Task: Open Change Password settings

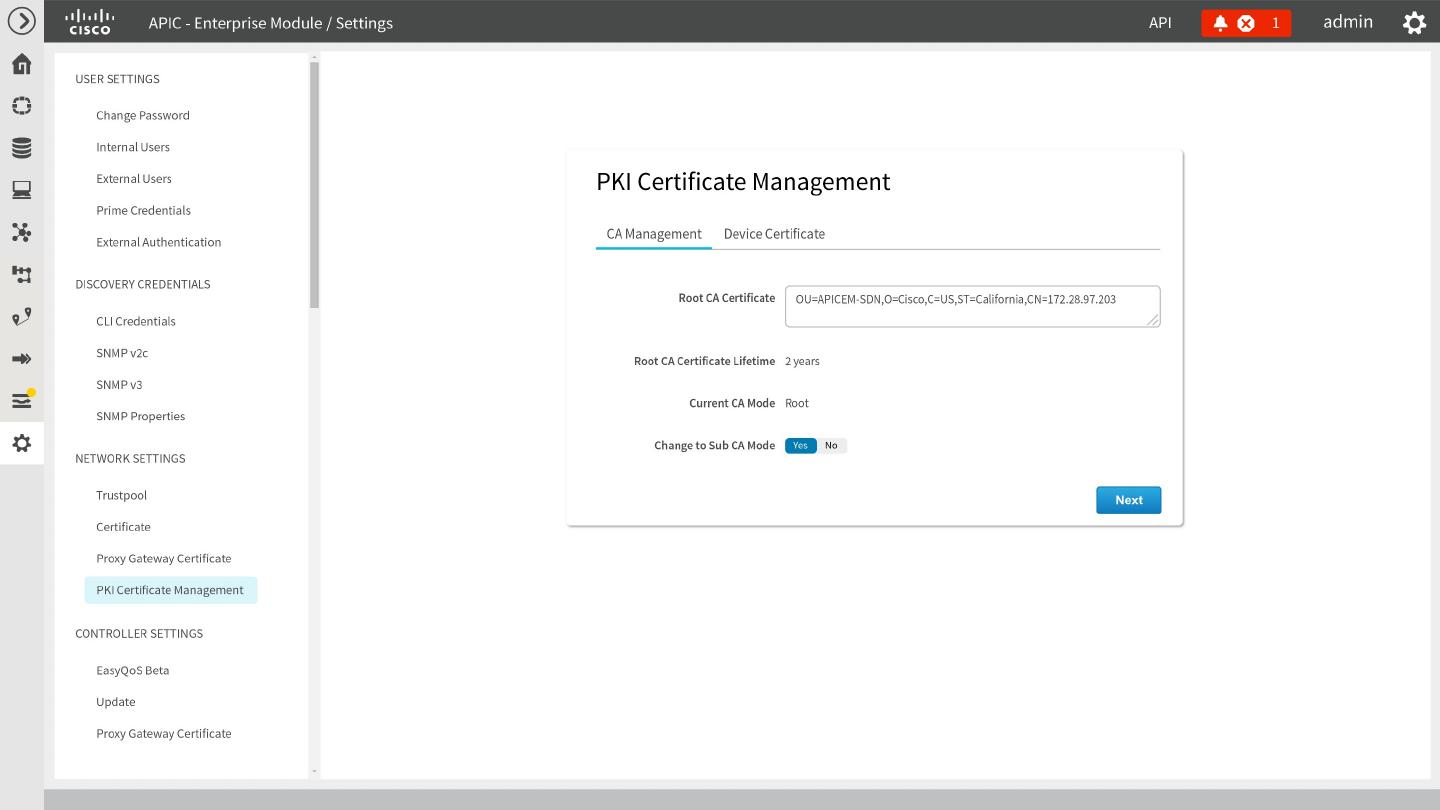Action: click(x=143, y=115)
